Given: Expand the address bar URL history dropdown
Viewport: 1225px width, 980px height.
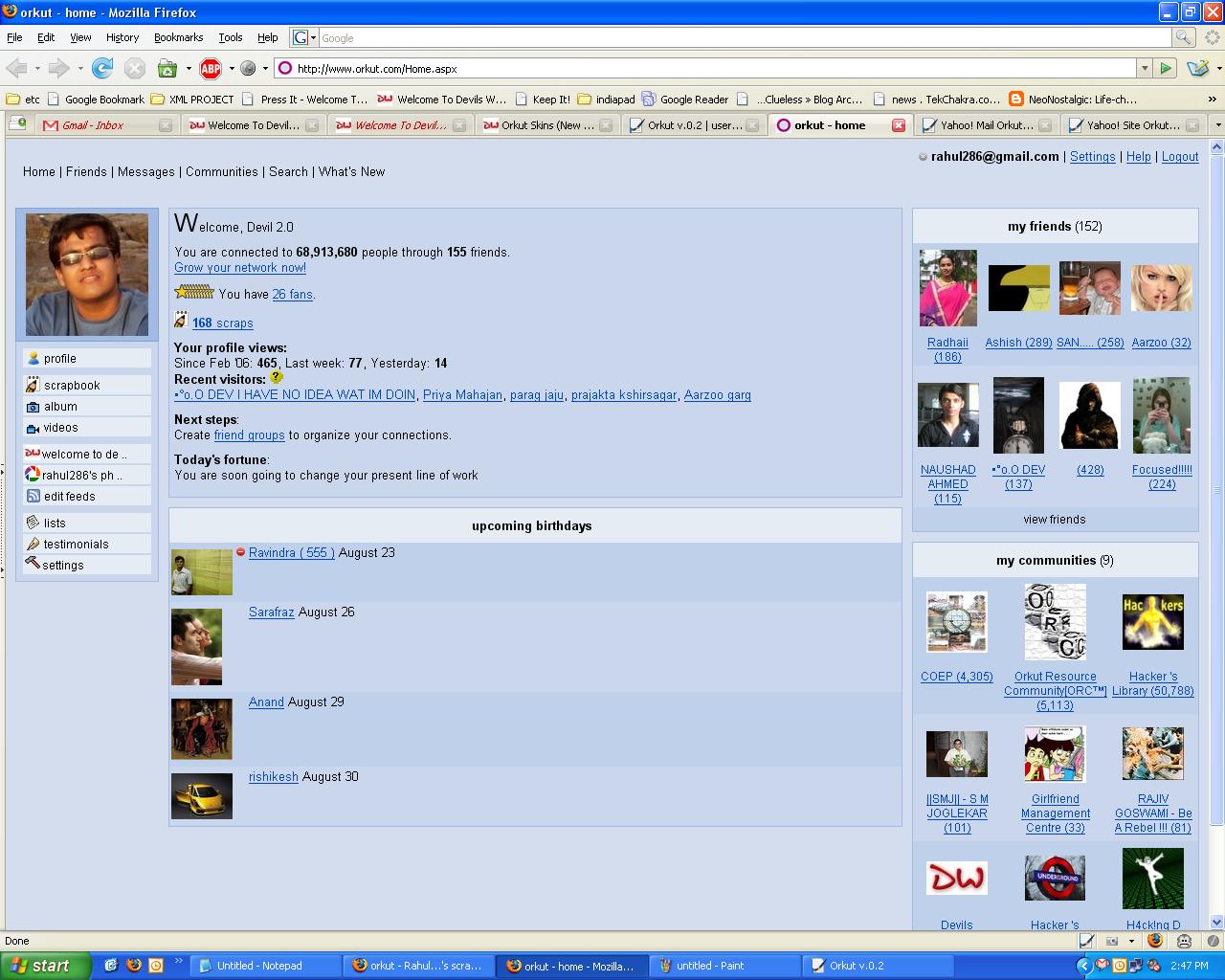Looking at the screenshot, I should [1144, 69].
